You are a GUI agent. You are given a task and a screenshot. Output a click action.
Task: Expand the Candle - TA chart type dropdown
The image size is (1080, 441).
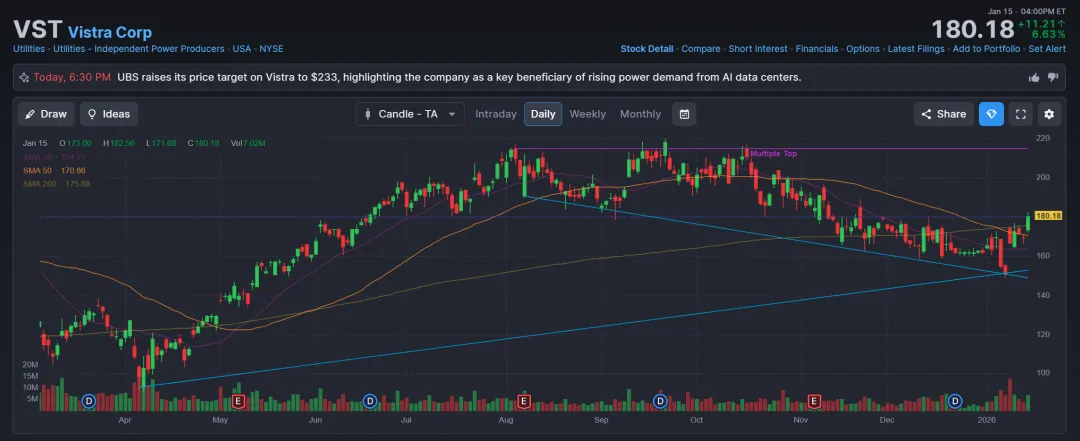tap(410, 114)
